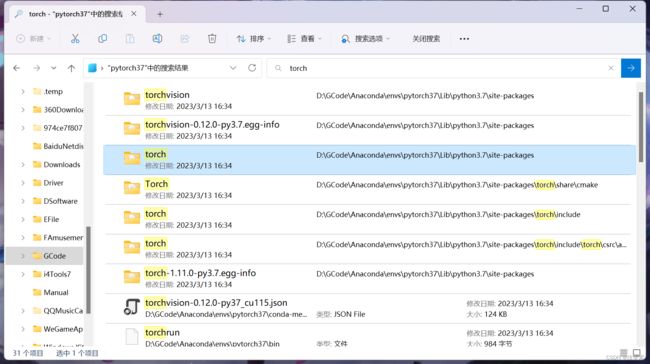The height and width of the screenshot is (364, 650).
Task: Select torchvision-0.12.0-py3.7.egg-info folder
Action: [369, 130]
